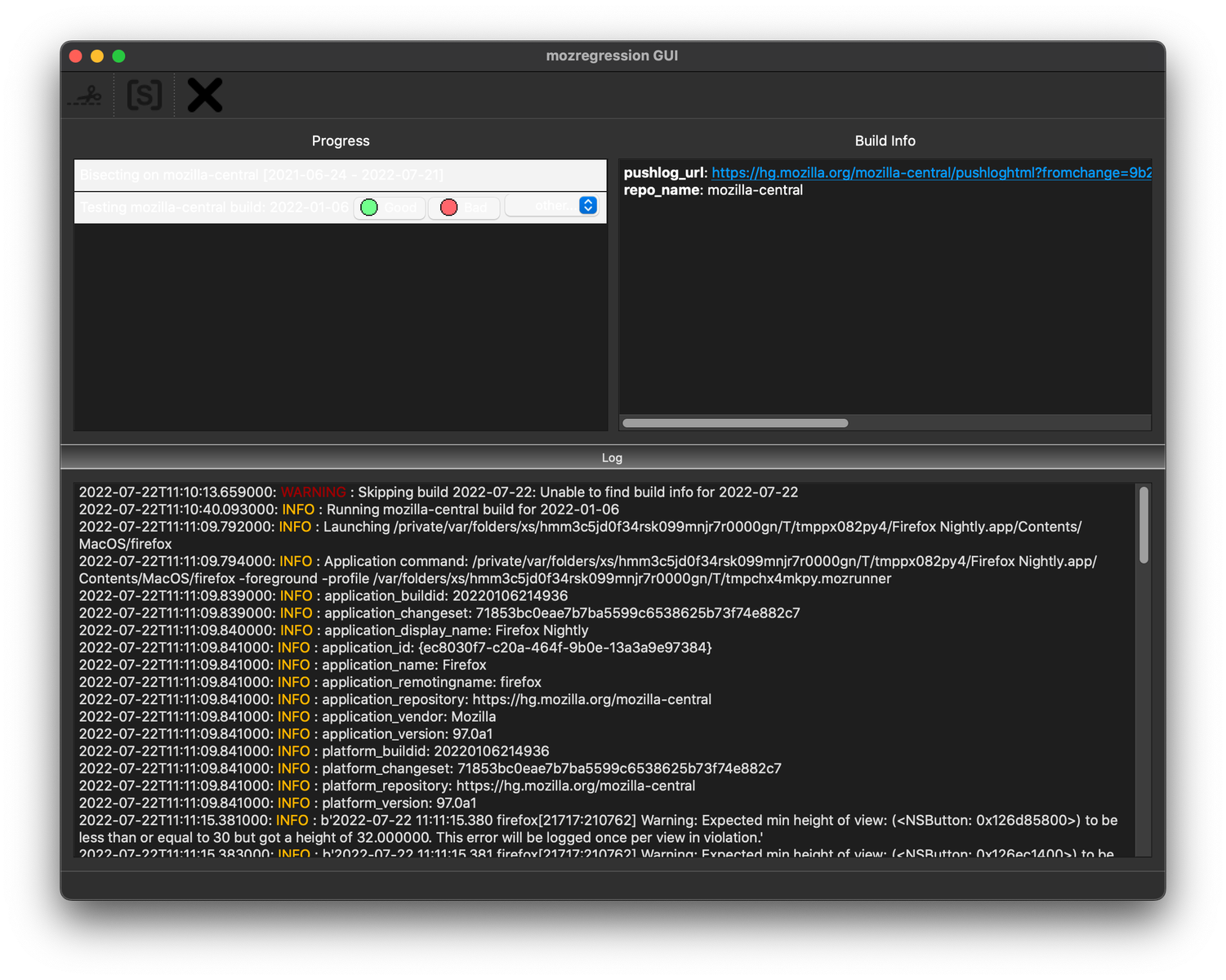Click the empty area of Progress list
The image size is (1226, 980).
click(x=341, y=327)
